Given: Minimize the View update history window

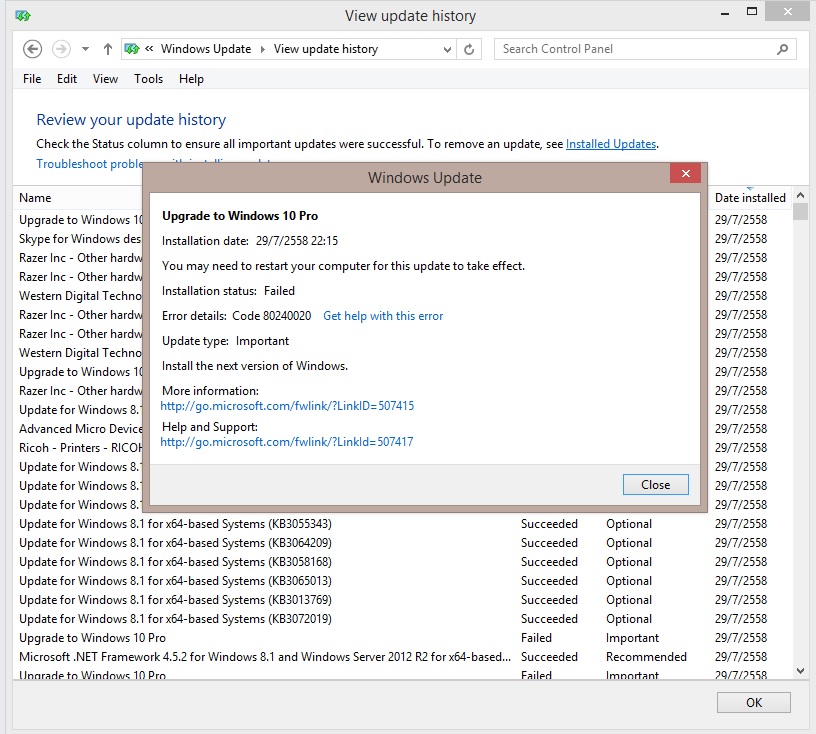Looking at the screenshot, I should (724, 14).
